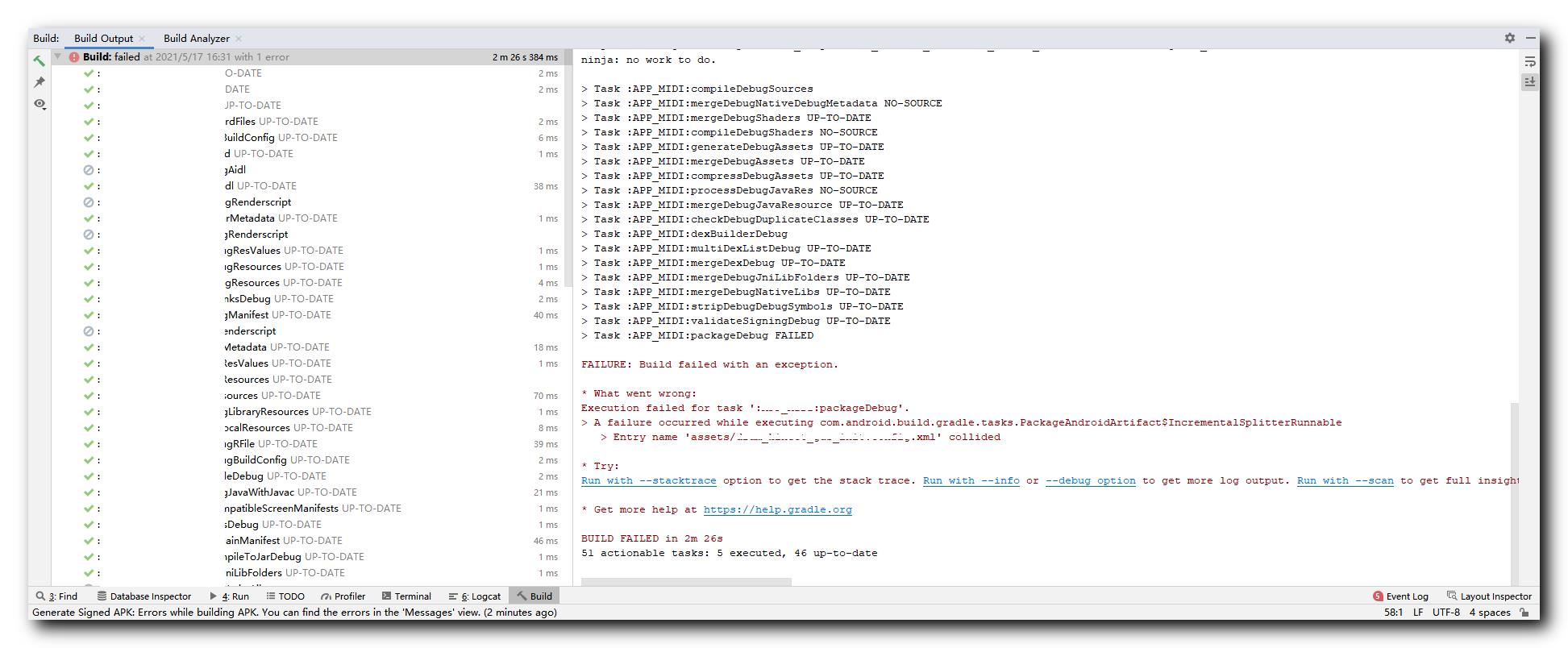Click 'FAILURE: Build failed with an exception.' line
1568x648 pixels.
tap(709, 364)
